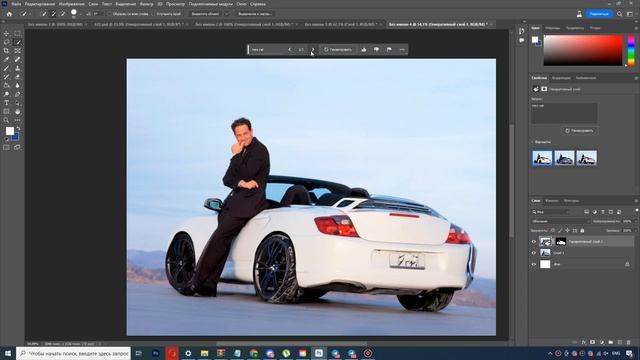The image size is (640, 360).
Task: Toggle lock all padlock icon
Action: tap(582, 231)
